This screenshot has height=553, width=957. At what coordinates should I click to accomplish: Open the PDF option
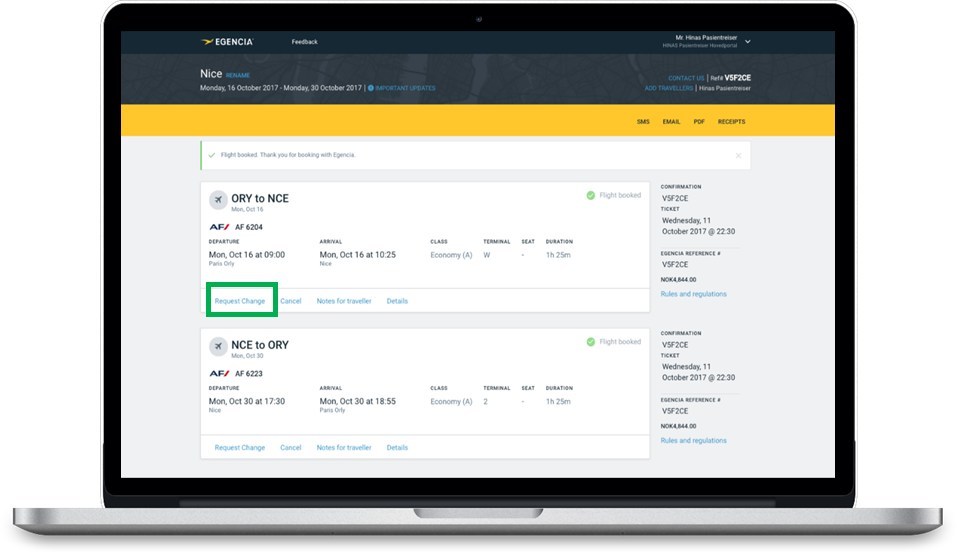click(699, 122)
